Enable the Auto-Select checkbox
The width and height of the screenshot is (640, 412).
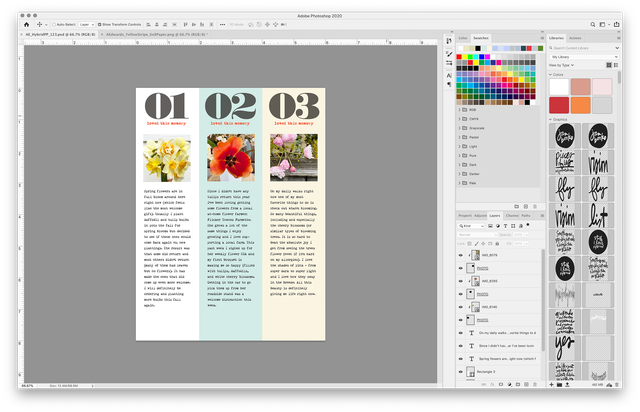point(53,23)
